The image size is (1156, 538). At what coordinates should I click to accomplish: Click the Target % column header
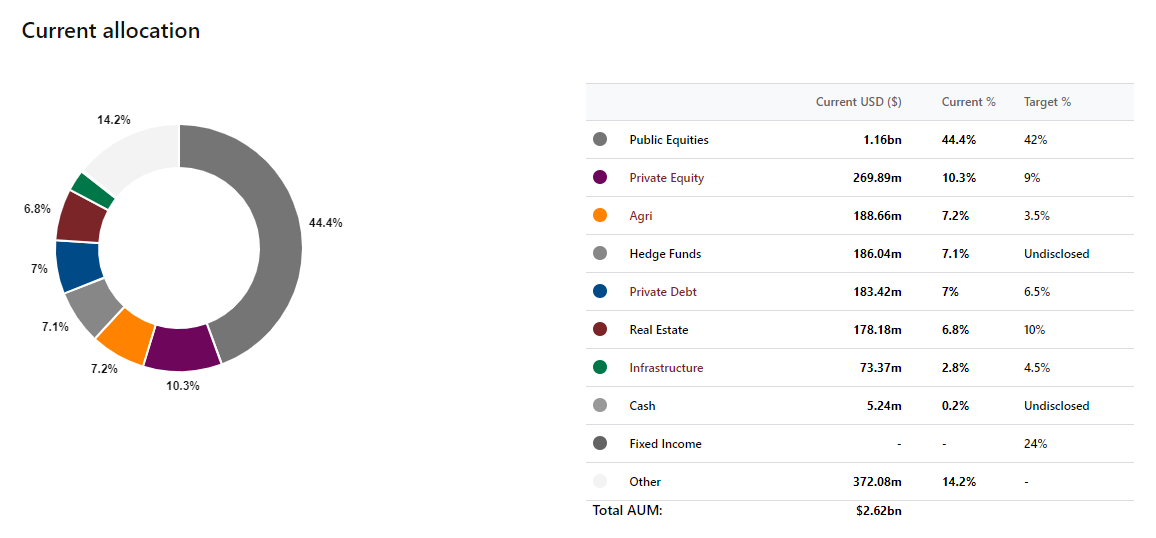(x=1047, y=102)
